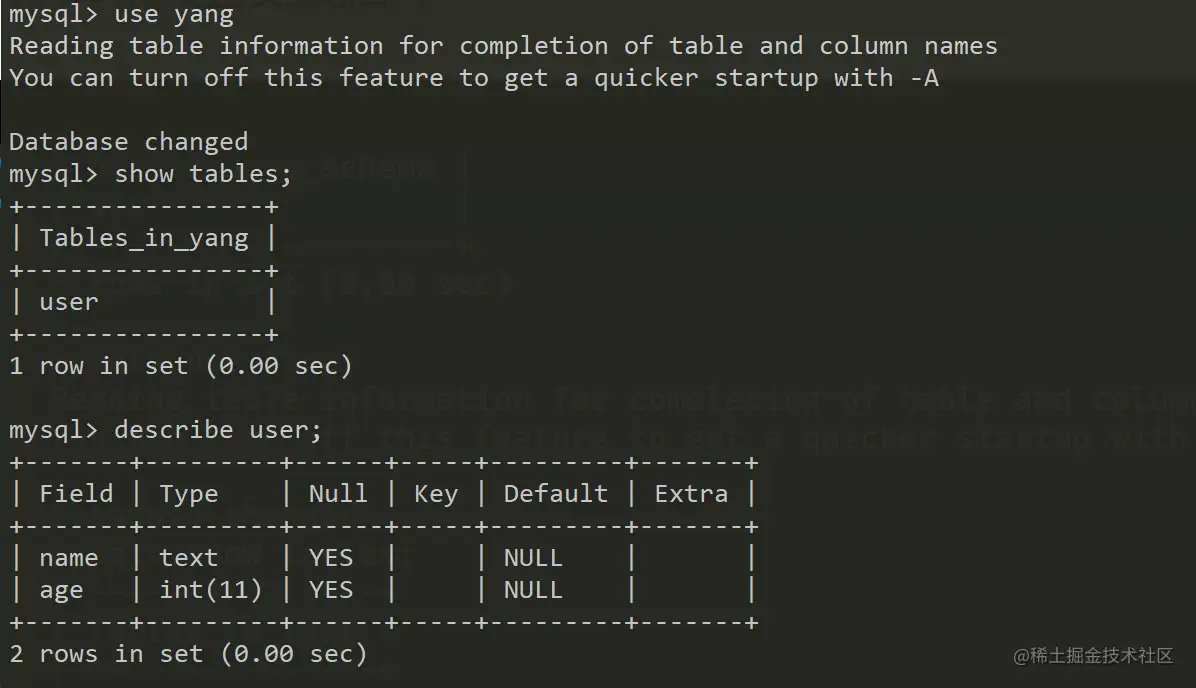The height and width of the screenshot is (688, 1196).
Task: Click the 'user' table name row
Action: point(69,302)
